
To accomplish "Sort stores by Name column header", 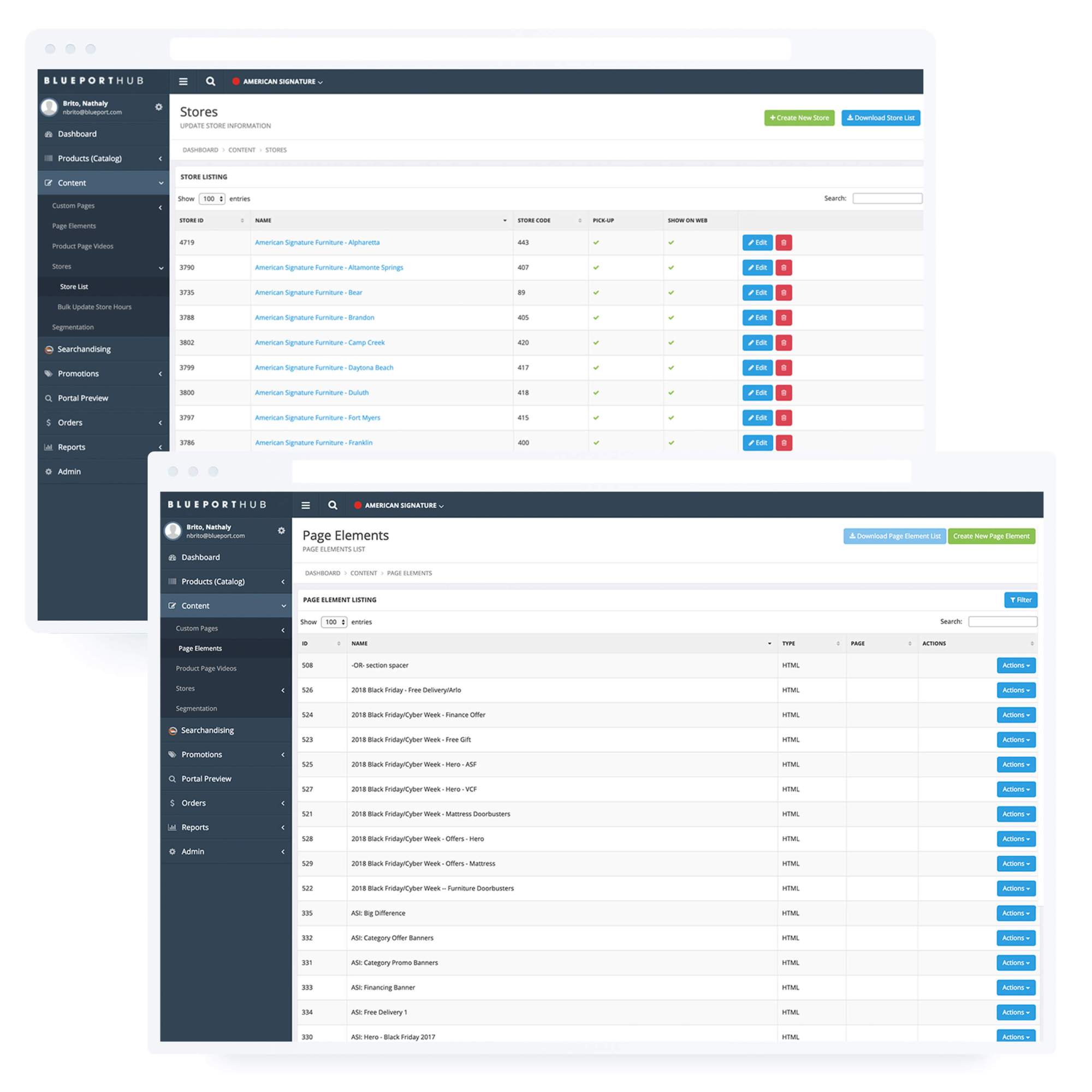I will (381, 221).
